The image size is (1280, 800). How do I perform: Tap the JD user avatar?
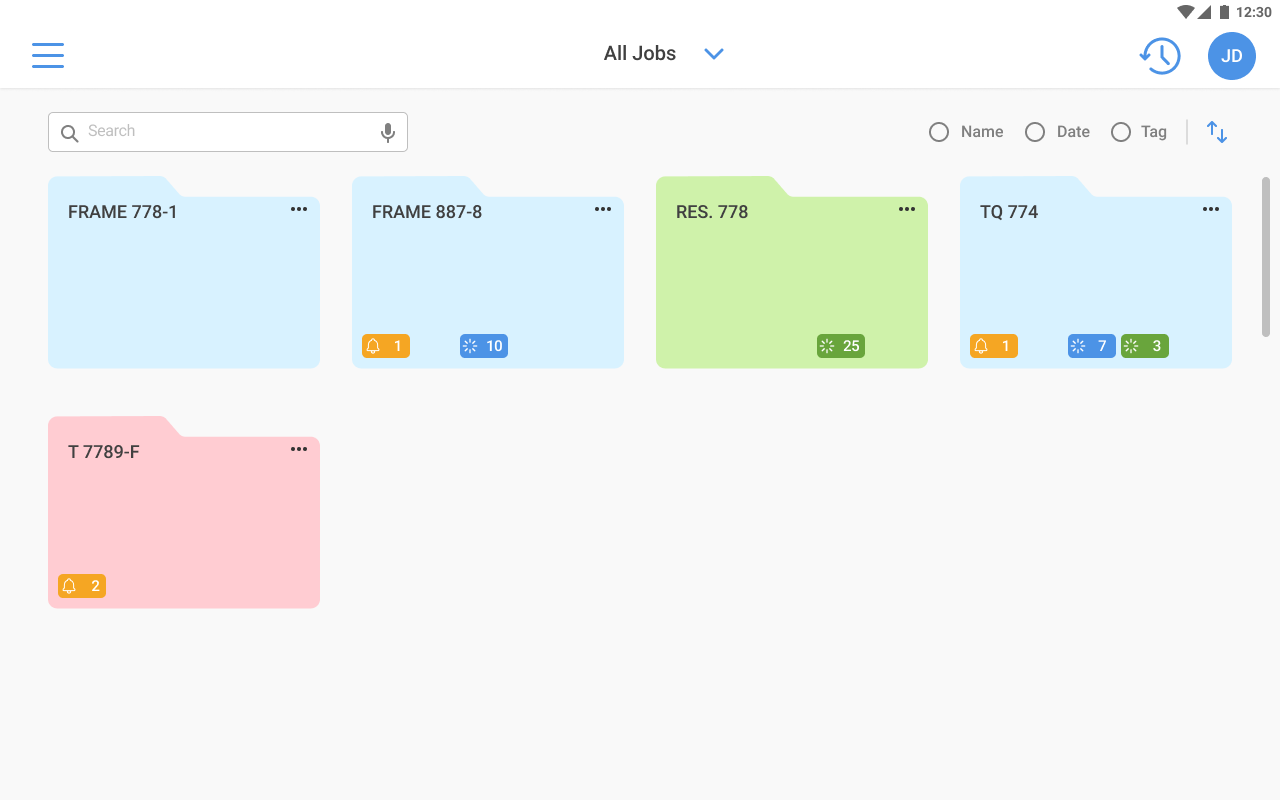1232,56
